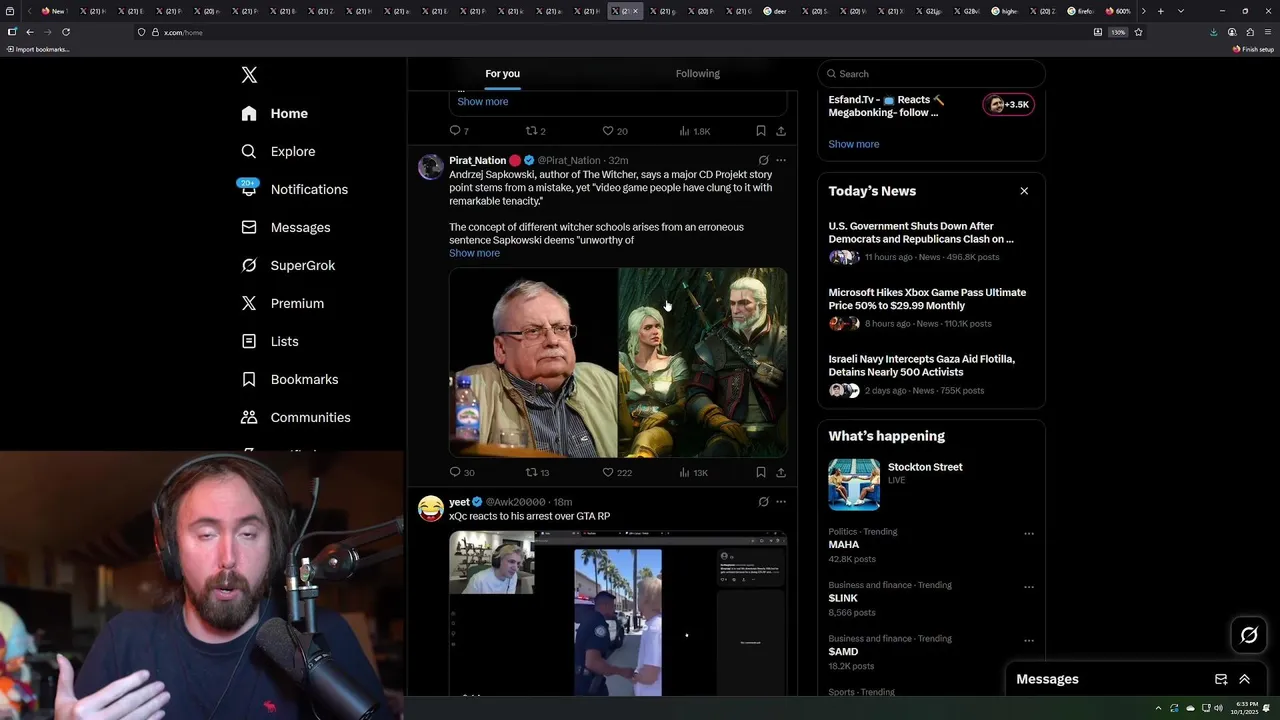Open Messages in sidebar
The image size is (1280, 720).
point(286,228)
